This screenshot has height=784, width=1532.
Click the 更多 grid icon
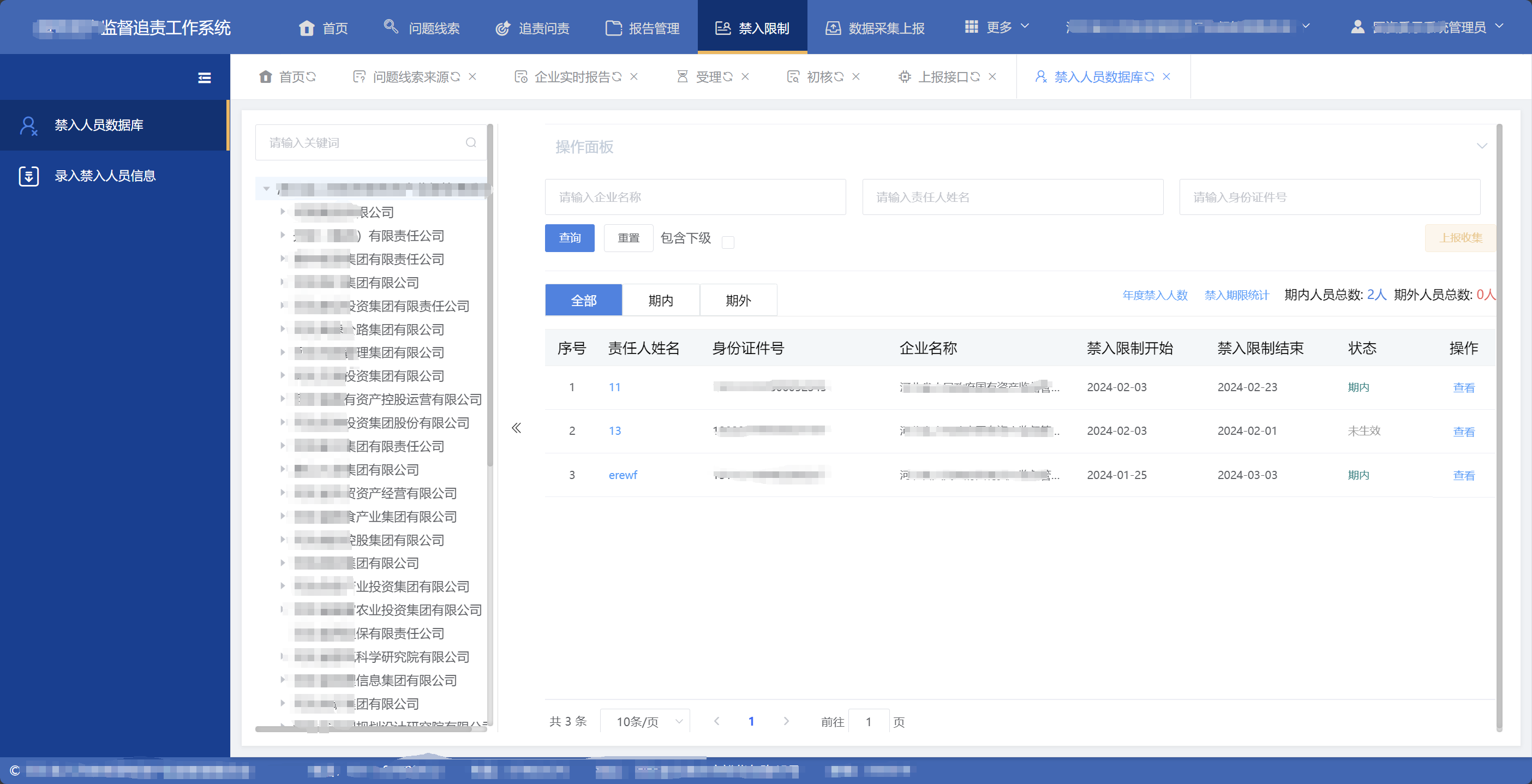[x=971, y=27]
